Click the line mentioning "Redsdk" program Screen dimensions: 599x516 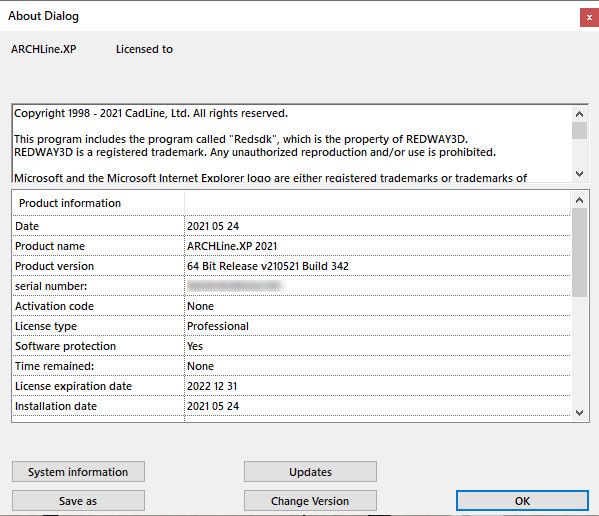[241, 139]
